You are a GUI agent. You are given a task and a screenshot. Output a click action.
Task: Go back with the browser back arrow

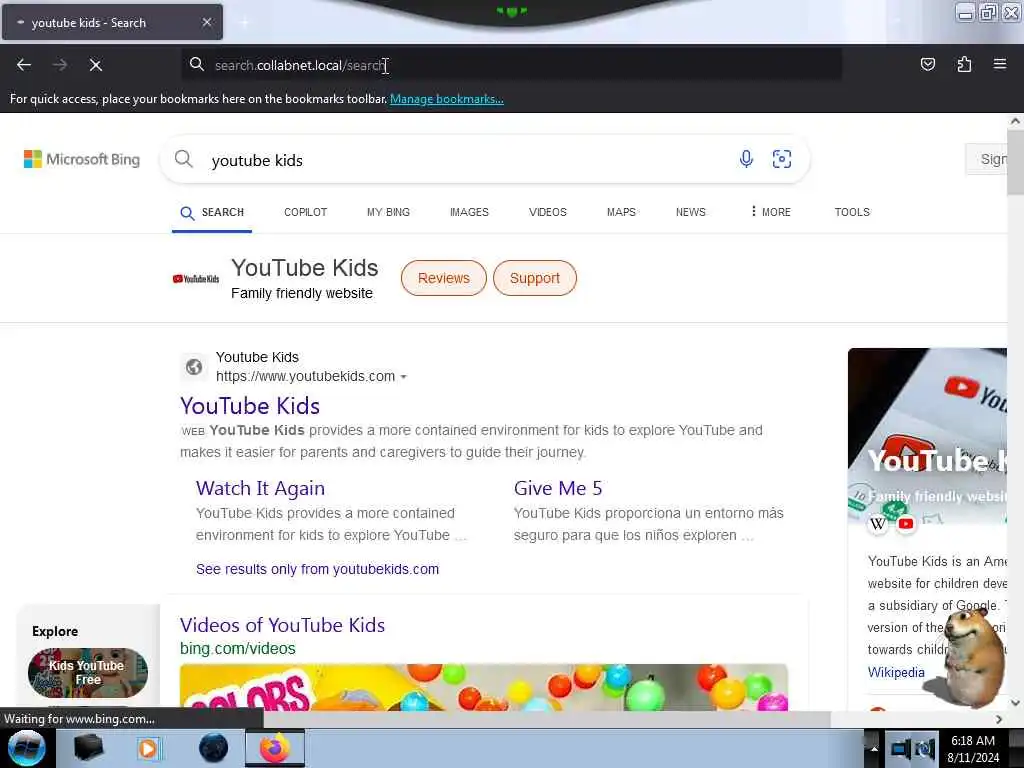[x=24, y=65]
